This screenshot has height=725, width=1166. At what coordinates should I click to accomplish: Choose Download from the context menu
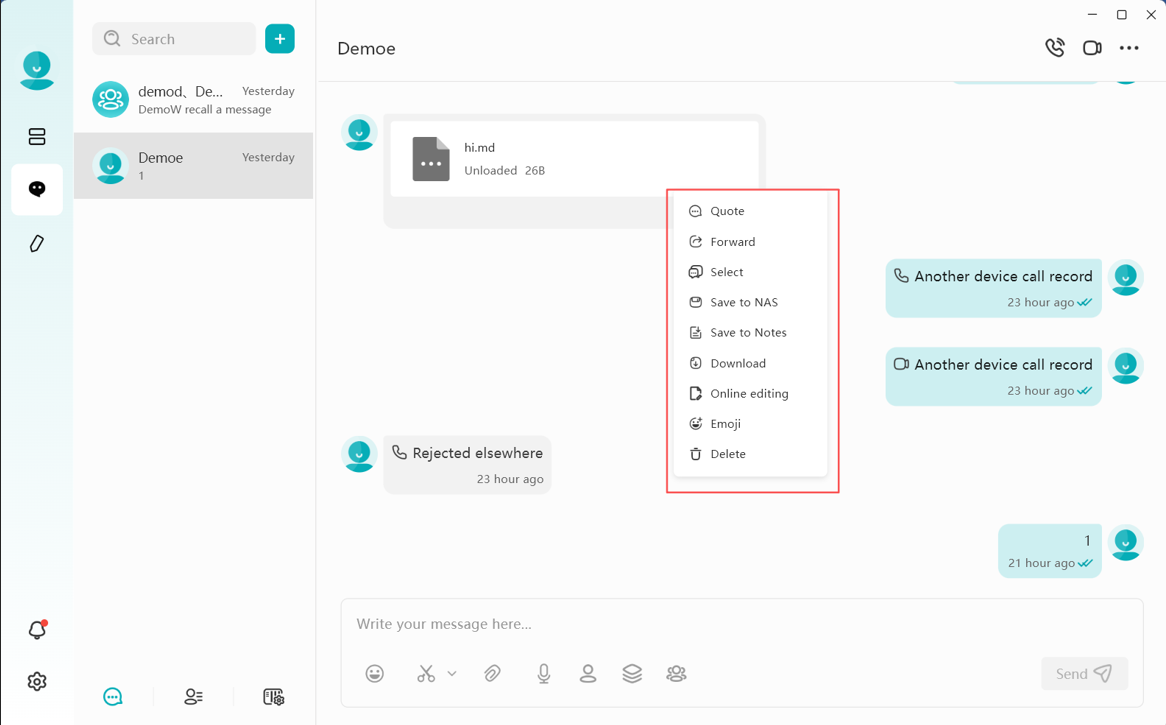[x=750, y=363]
